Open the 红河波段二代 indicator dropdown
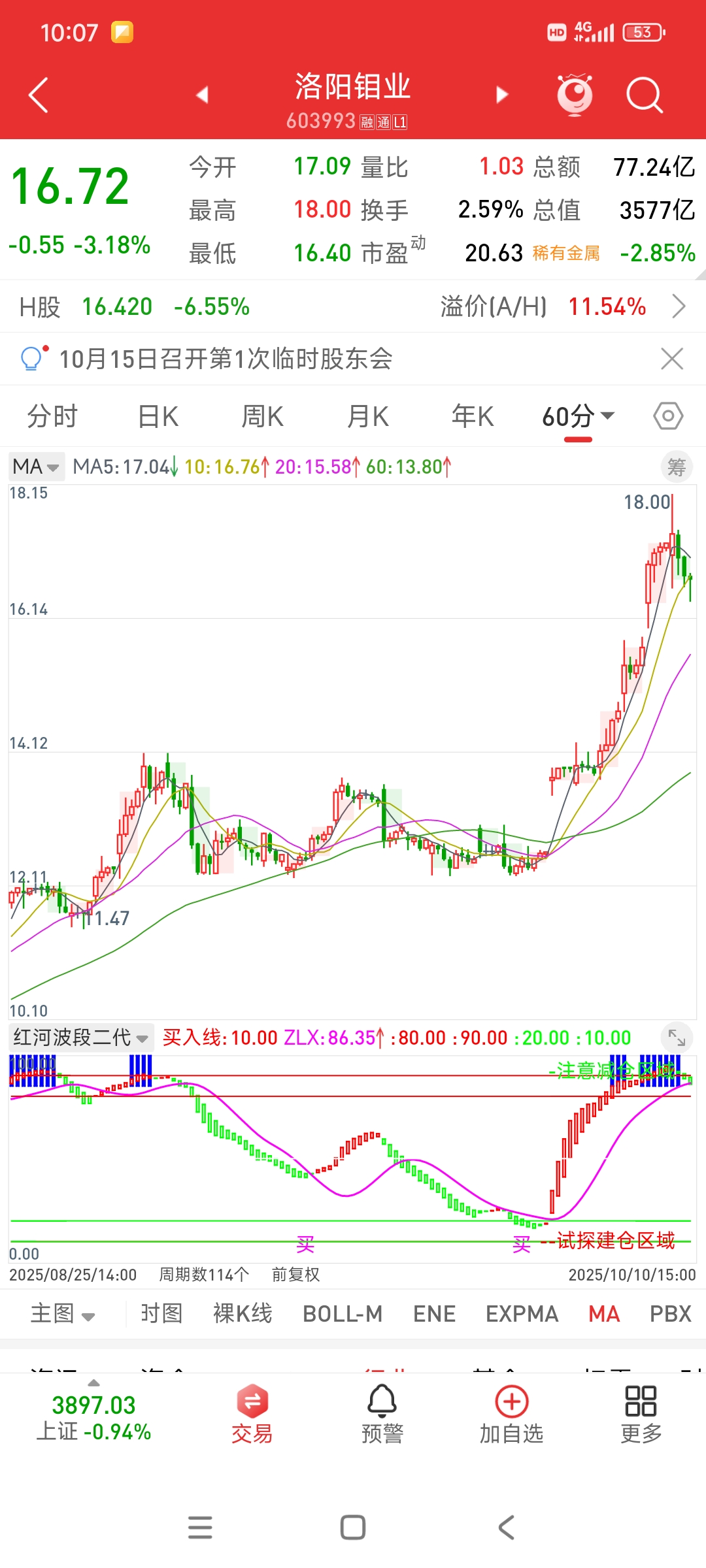 coord(82,1037)
